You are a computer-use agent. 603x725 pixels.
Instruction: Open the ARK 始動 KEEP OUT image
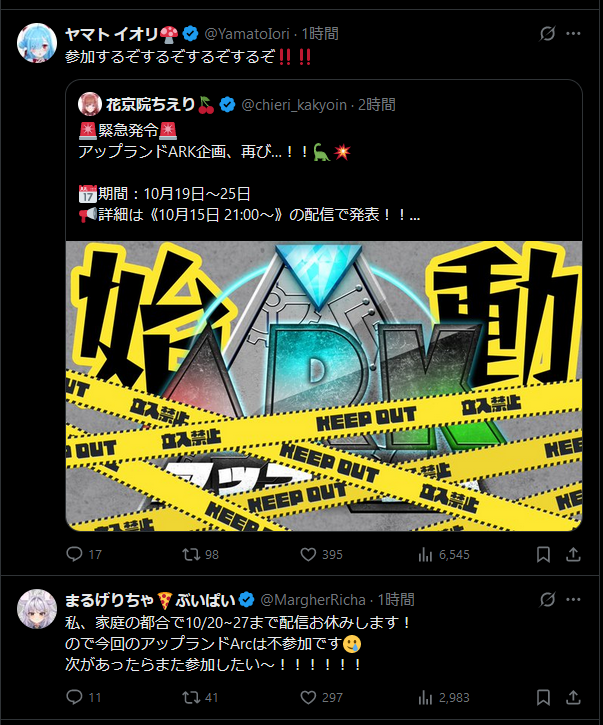click(324, 386)
